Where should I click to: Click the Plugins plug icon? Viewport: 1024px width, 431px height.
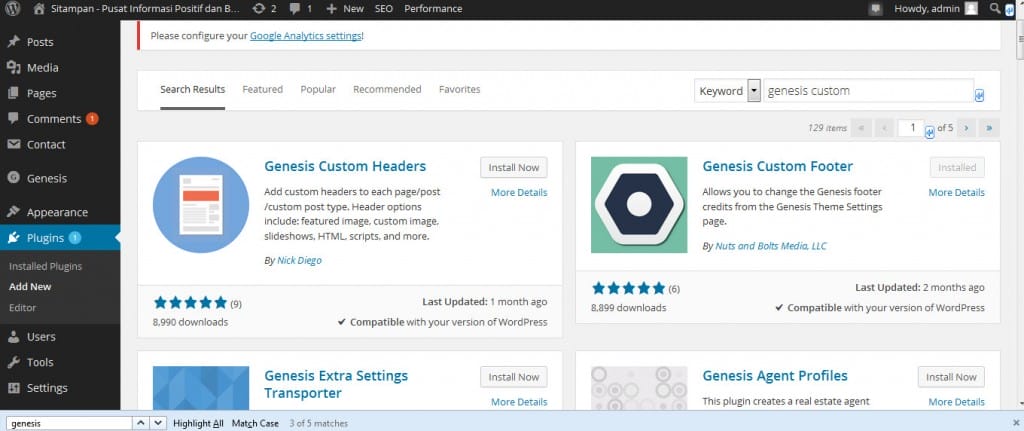(14, 238)
